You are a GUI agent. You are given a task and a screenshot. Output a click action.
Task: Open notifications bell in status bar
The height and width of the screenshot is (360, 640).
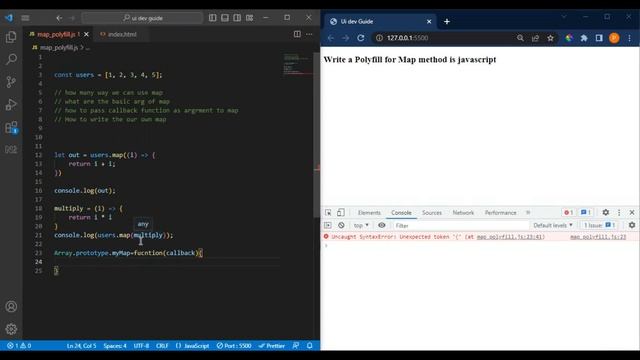(310, 346)
